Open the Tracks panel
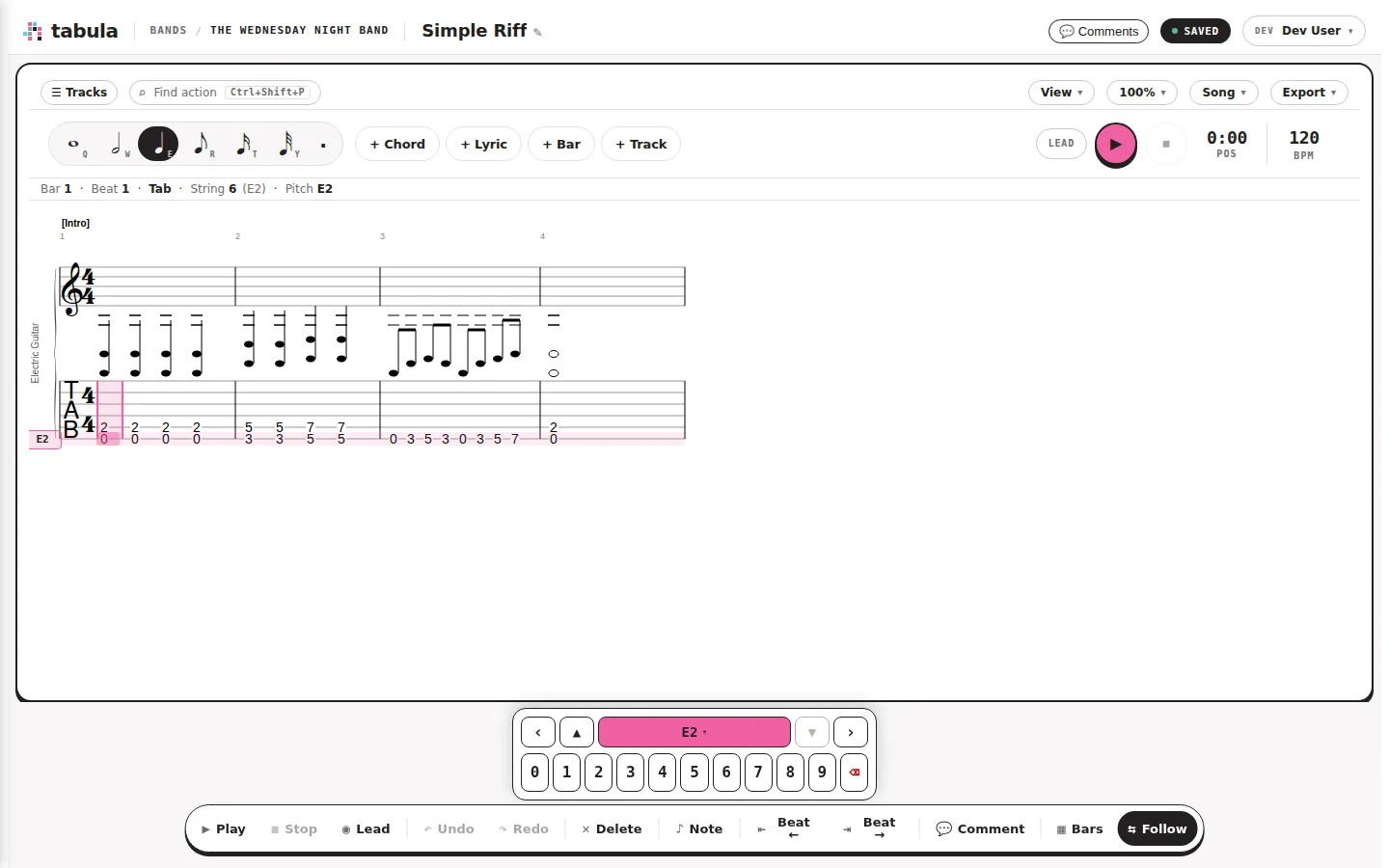Image resolution: width=1389 pixels, height=868 pixels. 79,93
